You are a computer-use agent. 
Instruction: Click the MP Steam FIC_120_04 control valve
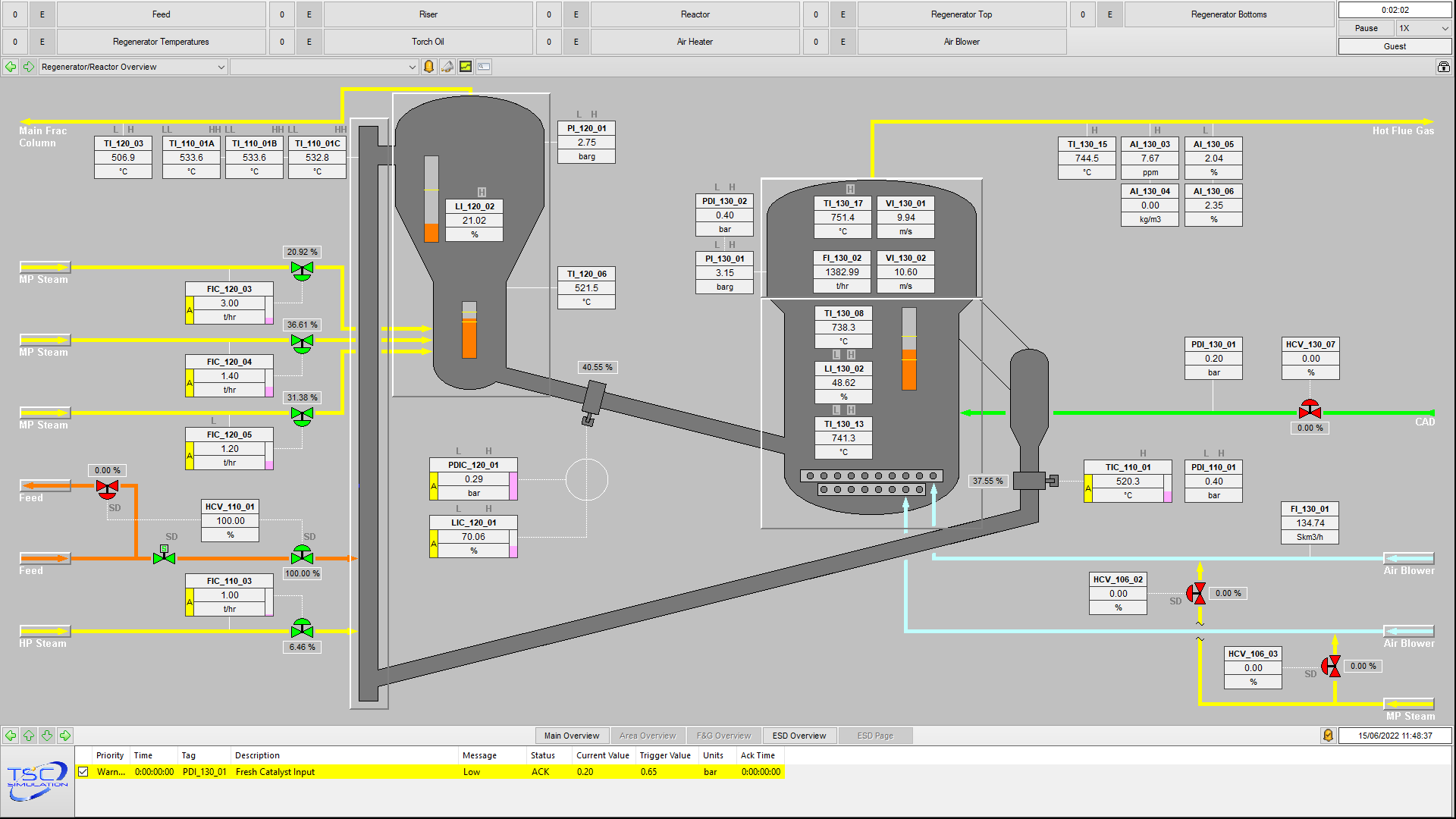(302, 343)
